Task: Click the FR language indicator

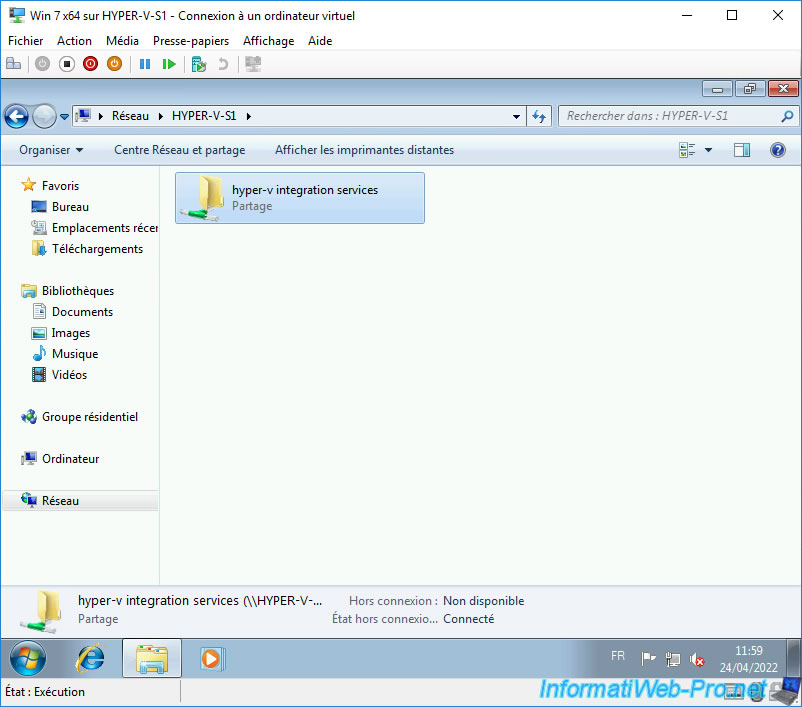Action: (x=617, y=656)
